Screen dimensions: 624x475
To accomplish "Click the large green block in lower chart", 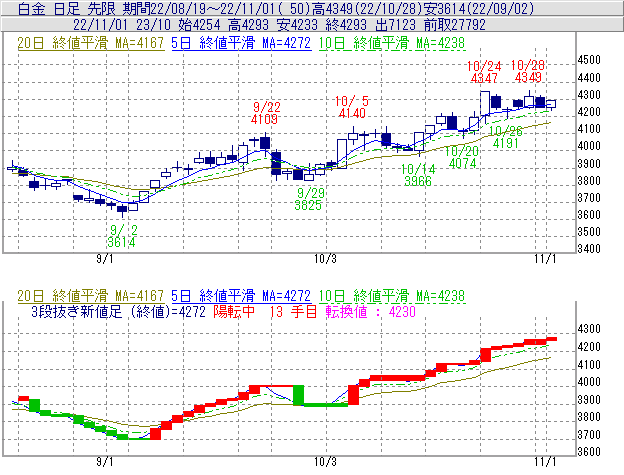I will coord(298,395).
